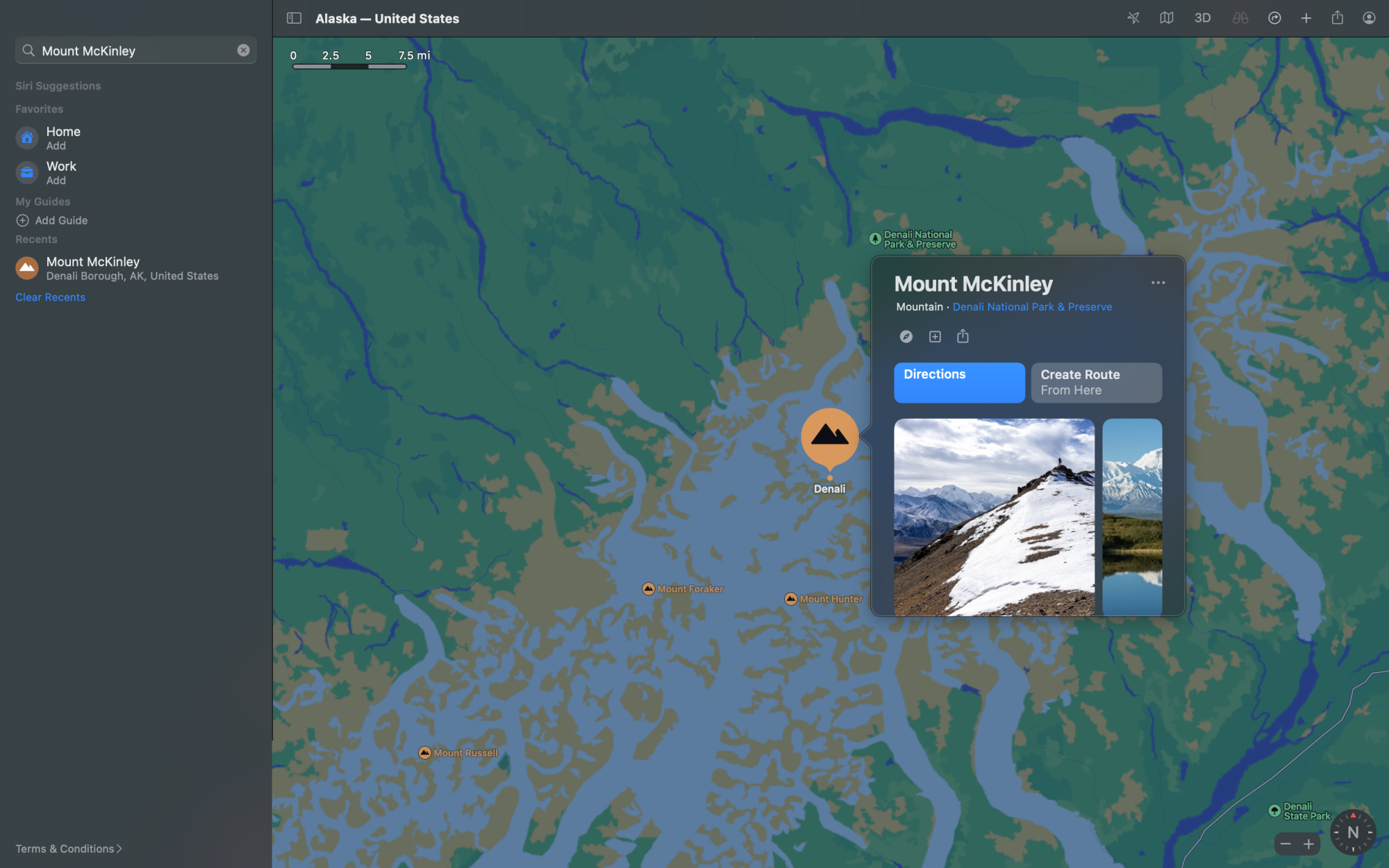This screenshot has height=868, width=1389.
Task: Click the user account icon
Action: point(1369,18)
